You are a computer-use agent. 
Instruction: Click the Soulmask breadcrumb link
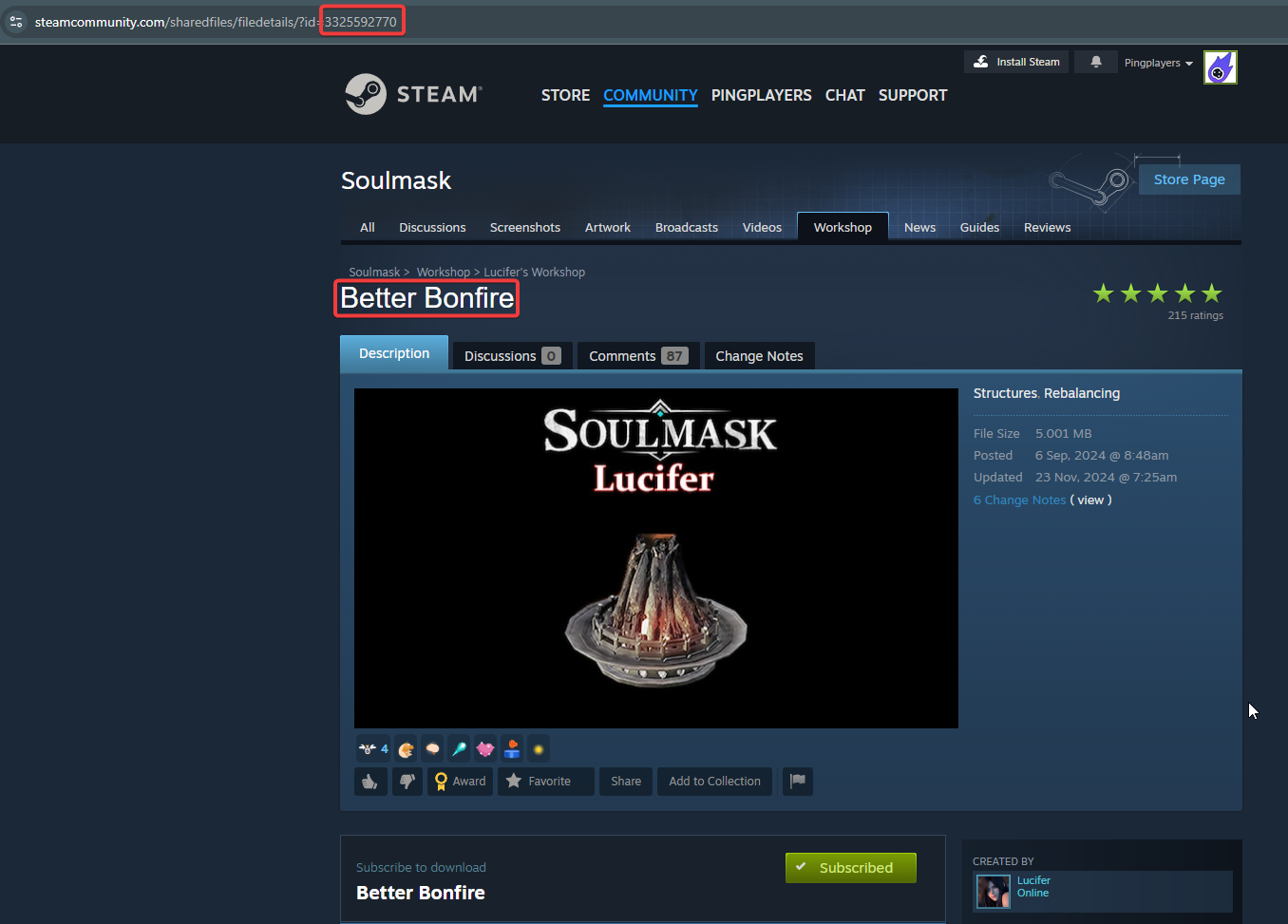tap(374, 272)
